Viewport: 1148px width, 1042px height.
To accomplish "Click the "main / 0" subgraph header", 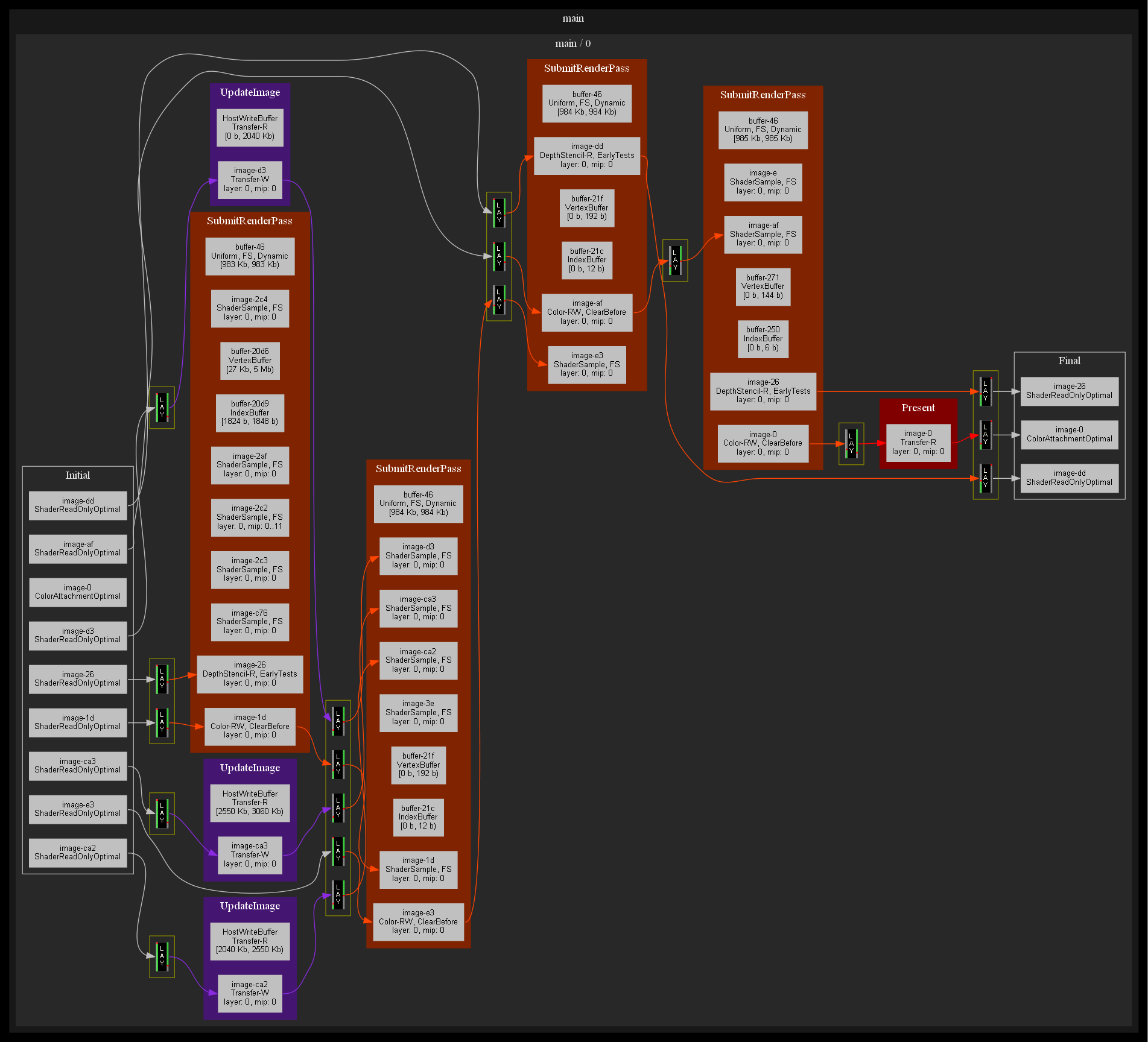I will click(x=573, y=43).
